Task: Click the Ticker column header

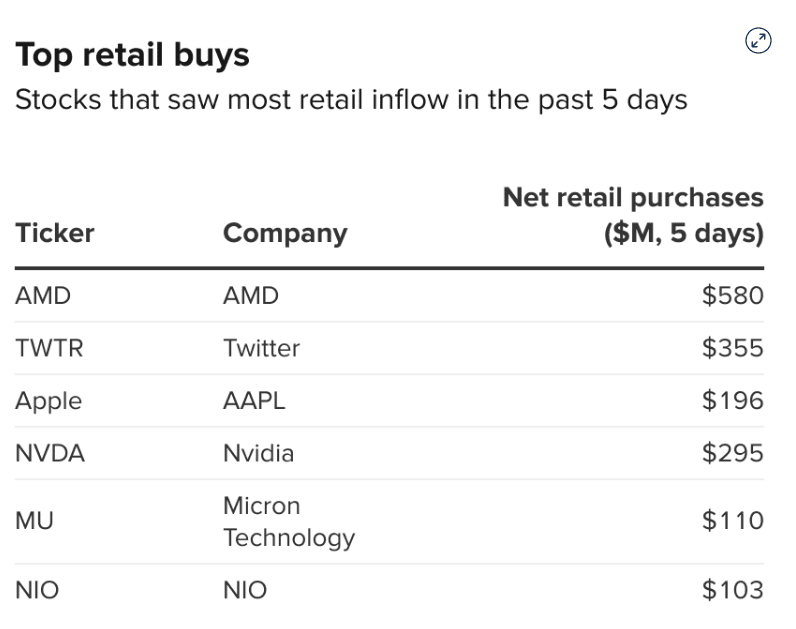Action: click(x=55, y=233)
